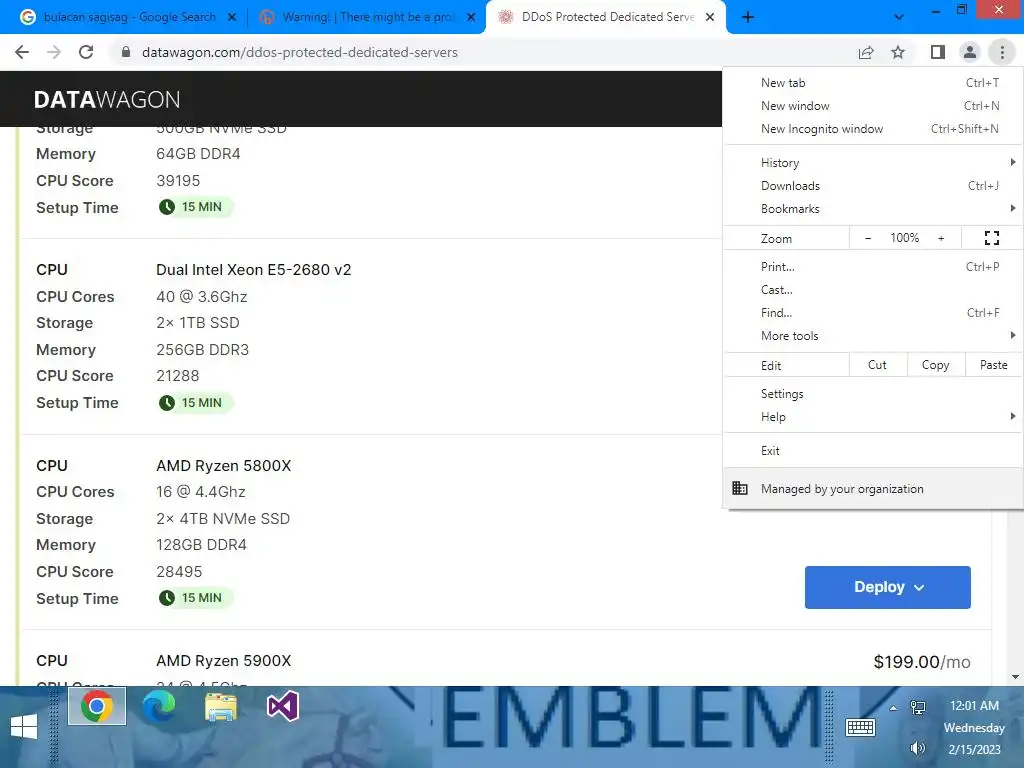Click the 15 MIN badge under 21288
Image resolution: width=1024 pixels, height=768 pixels.
(195, 403)
